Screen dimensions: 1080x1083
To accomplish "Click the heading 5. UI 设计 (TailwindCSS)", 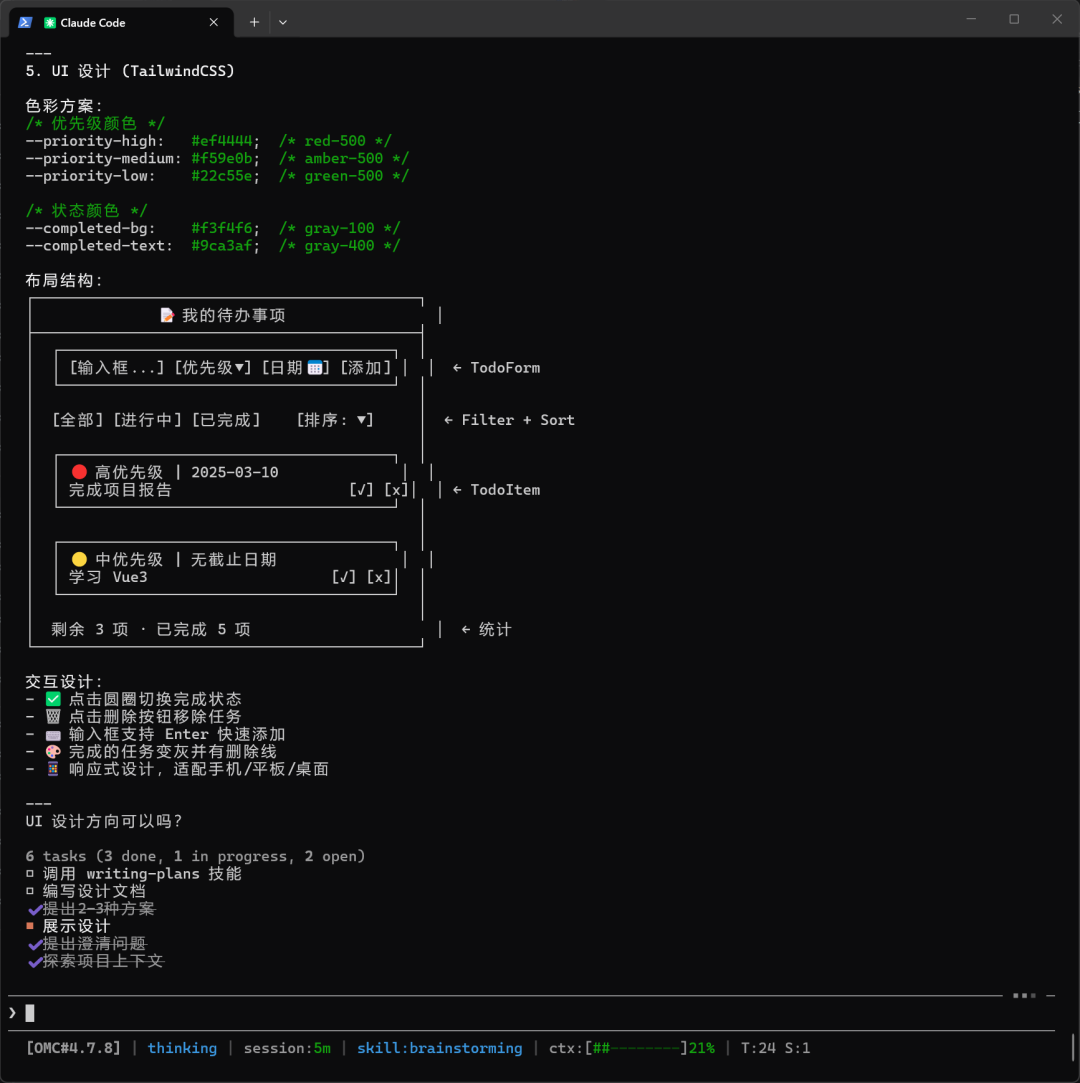I will 130,71.
